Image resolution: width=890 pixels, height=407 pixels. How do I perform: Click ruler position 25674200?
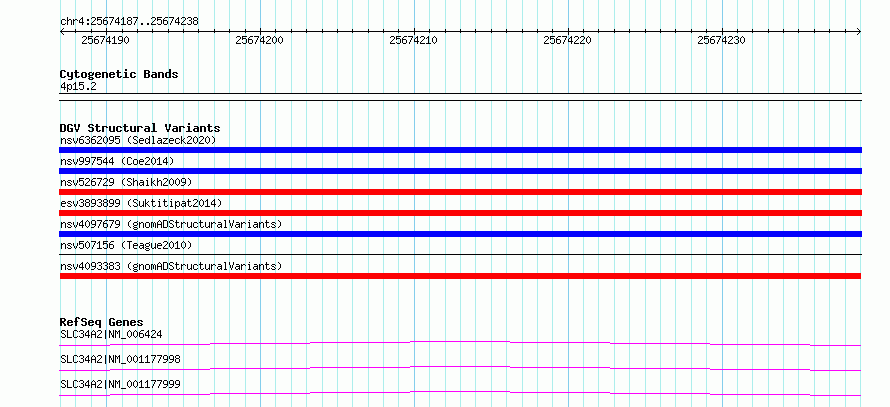pyautogui.click(x=259, y=40)
